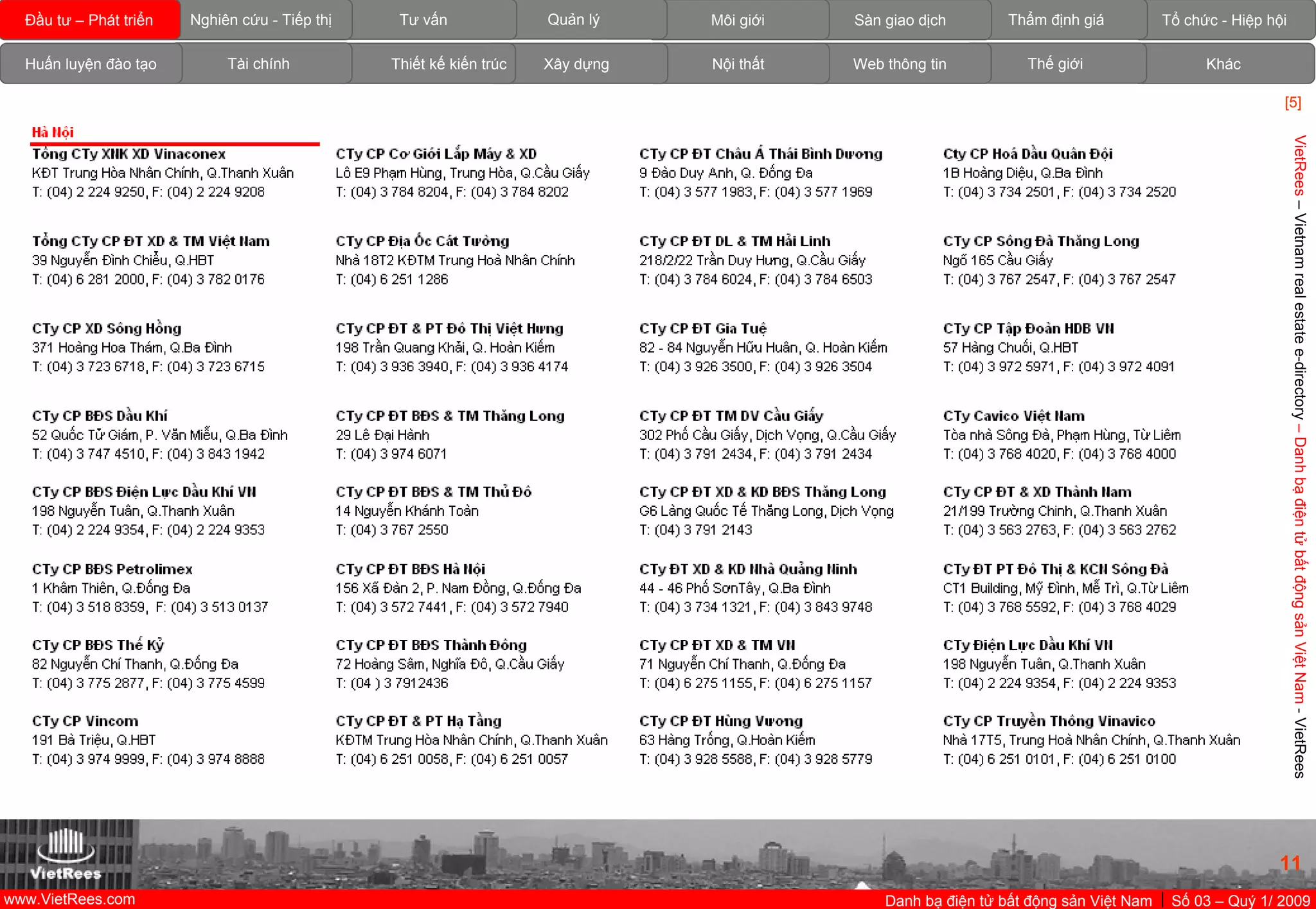Select Tổng CTy CP ĐT XD & TM Việt Nam
Viewport: 1316px width, 909px height.
151,242
